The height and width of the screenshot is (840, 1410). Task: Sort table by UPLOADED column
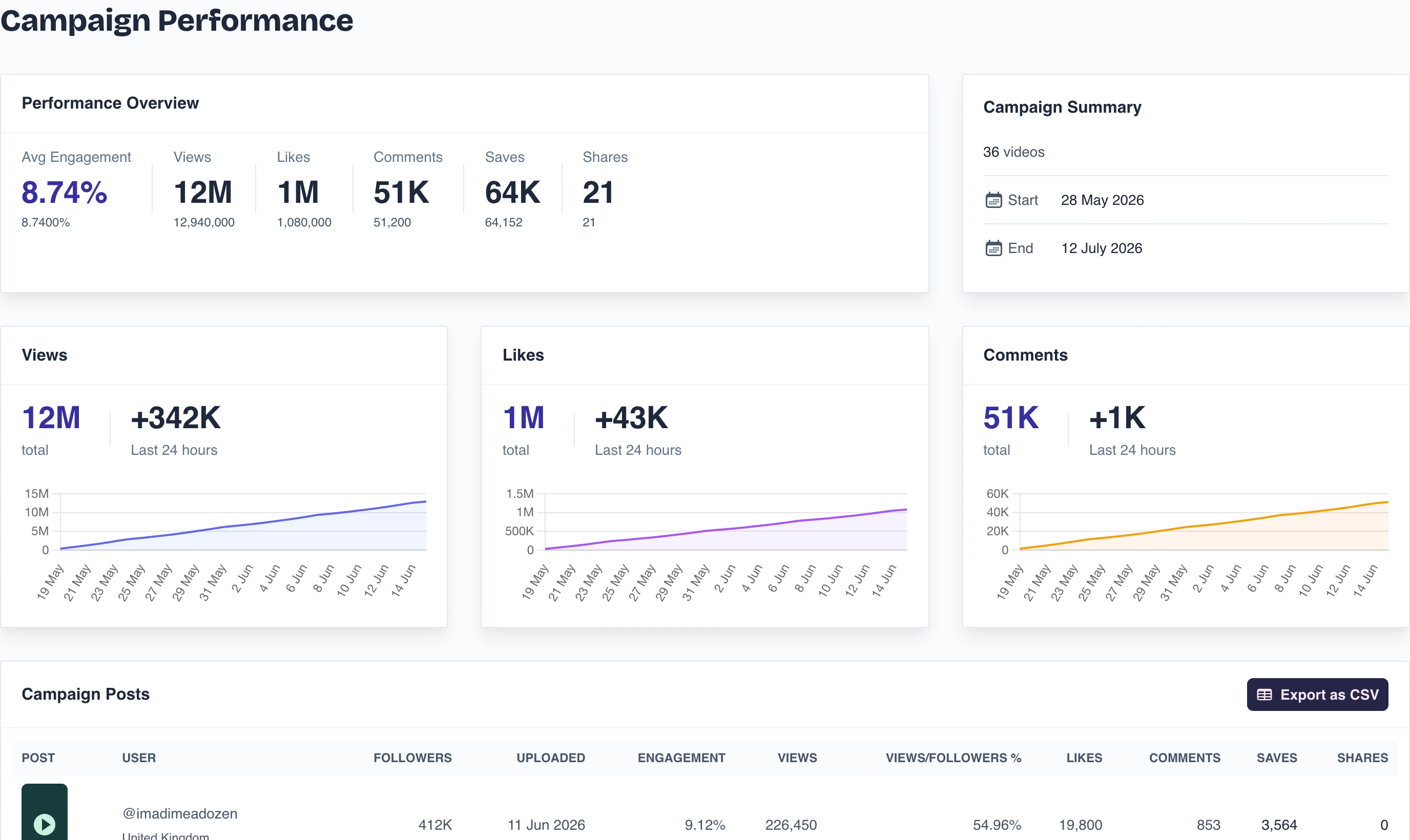(x=550, y=758)
